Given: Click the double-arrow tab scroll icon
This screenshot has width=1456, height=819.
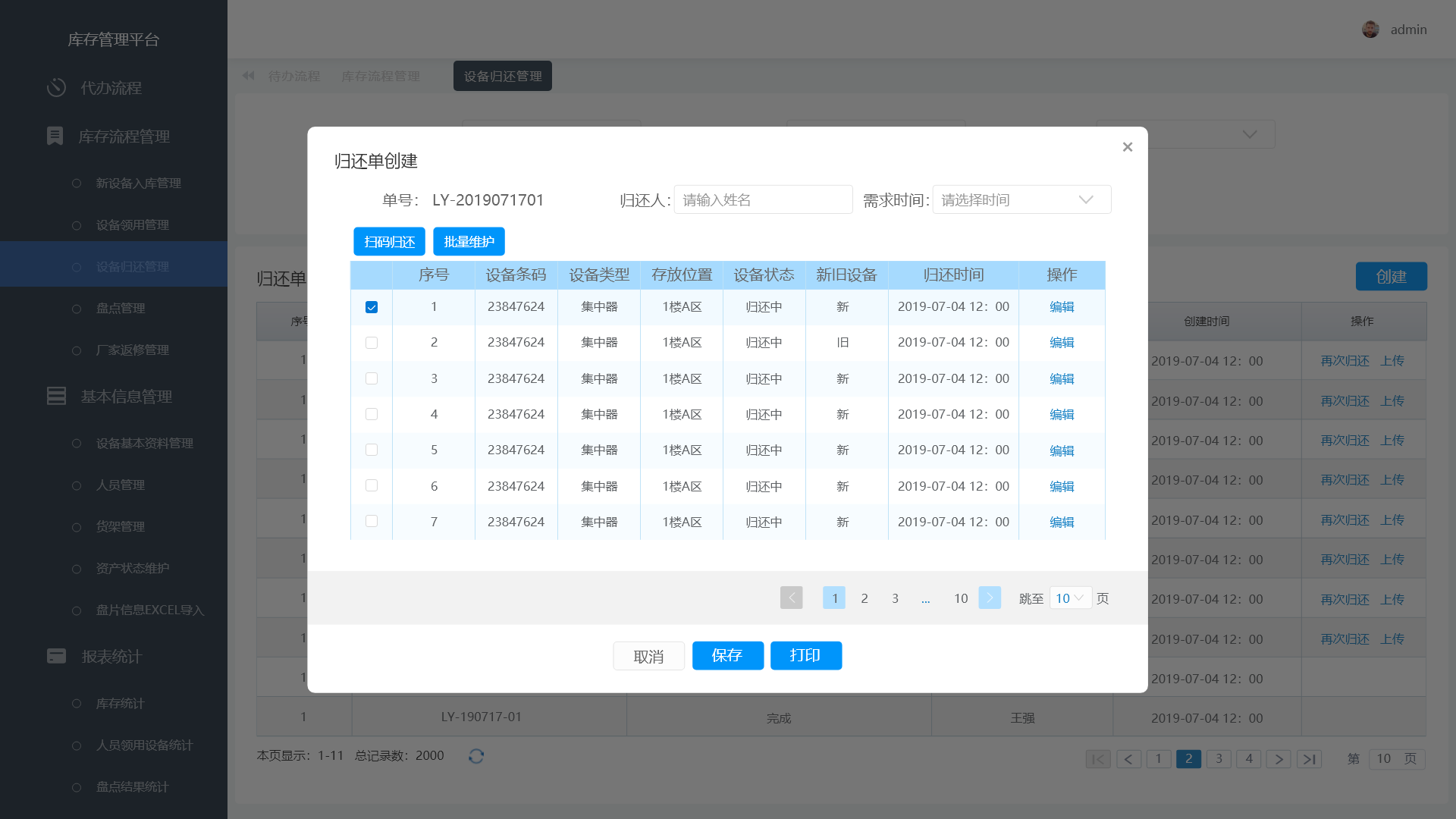Looking at the screenshot, I should (248, 76).
